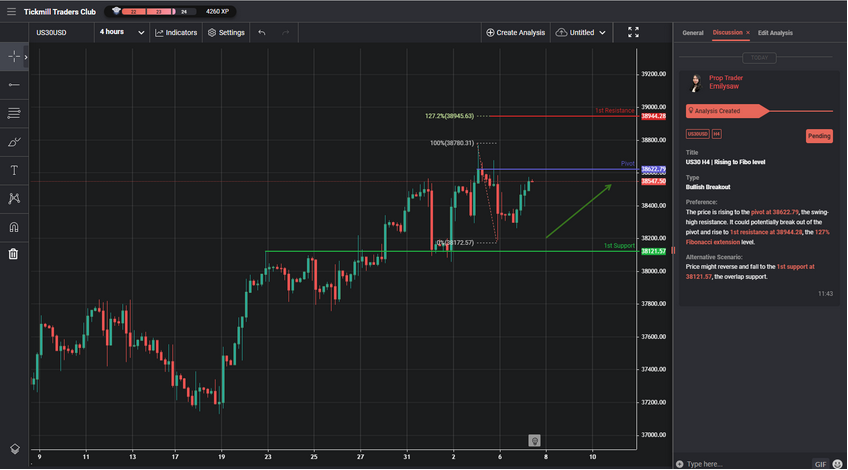Click Create Analysis button

coord(515,32)
